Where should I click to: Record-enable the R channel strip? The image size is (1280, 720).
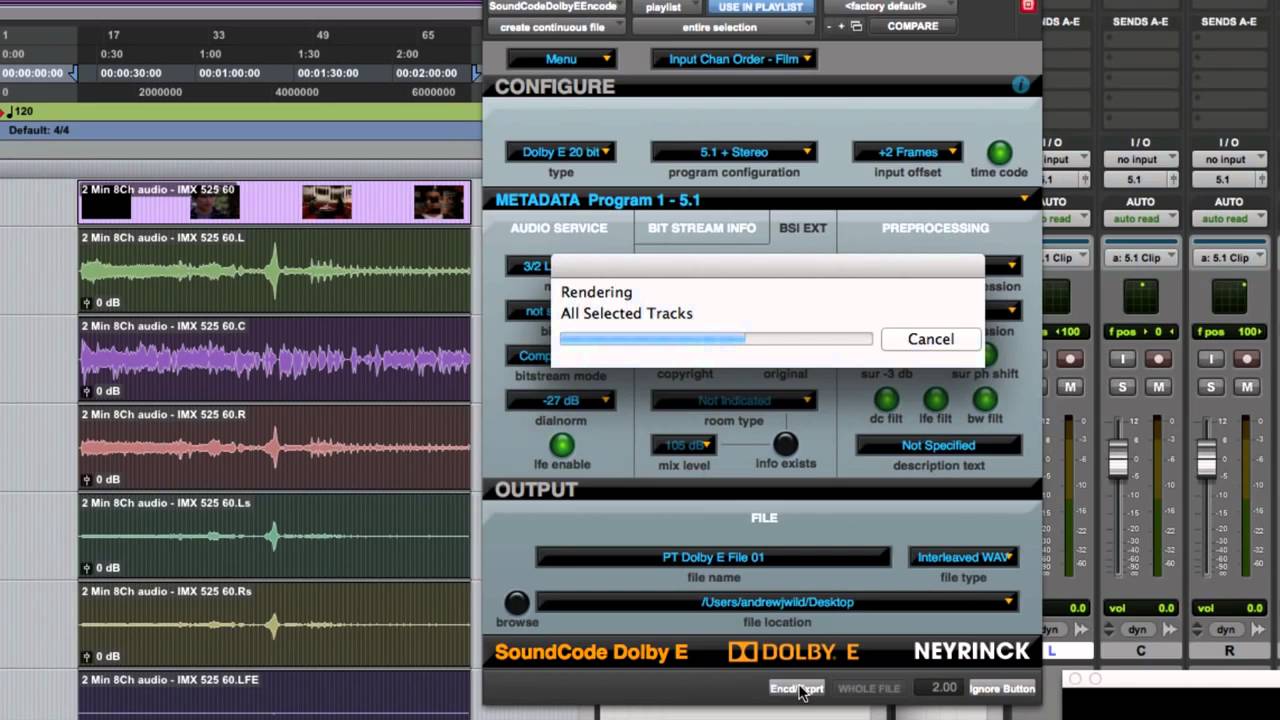point(1247,359)
